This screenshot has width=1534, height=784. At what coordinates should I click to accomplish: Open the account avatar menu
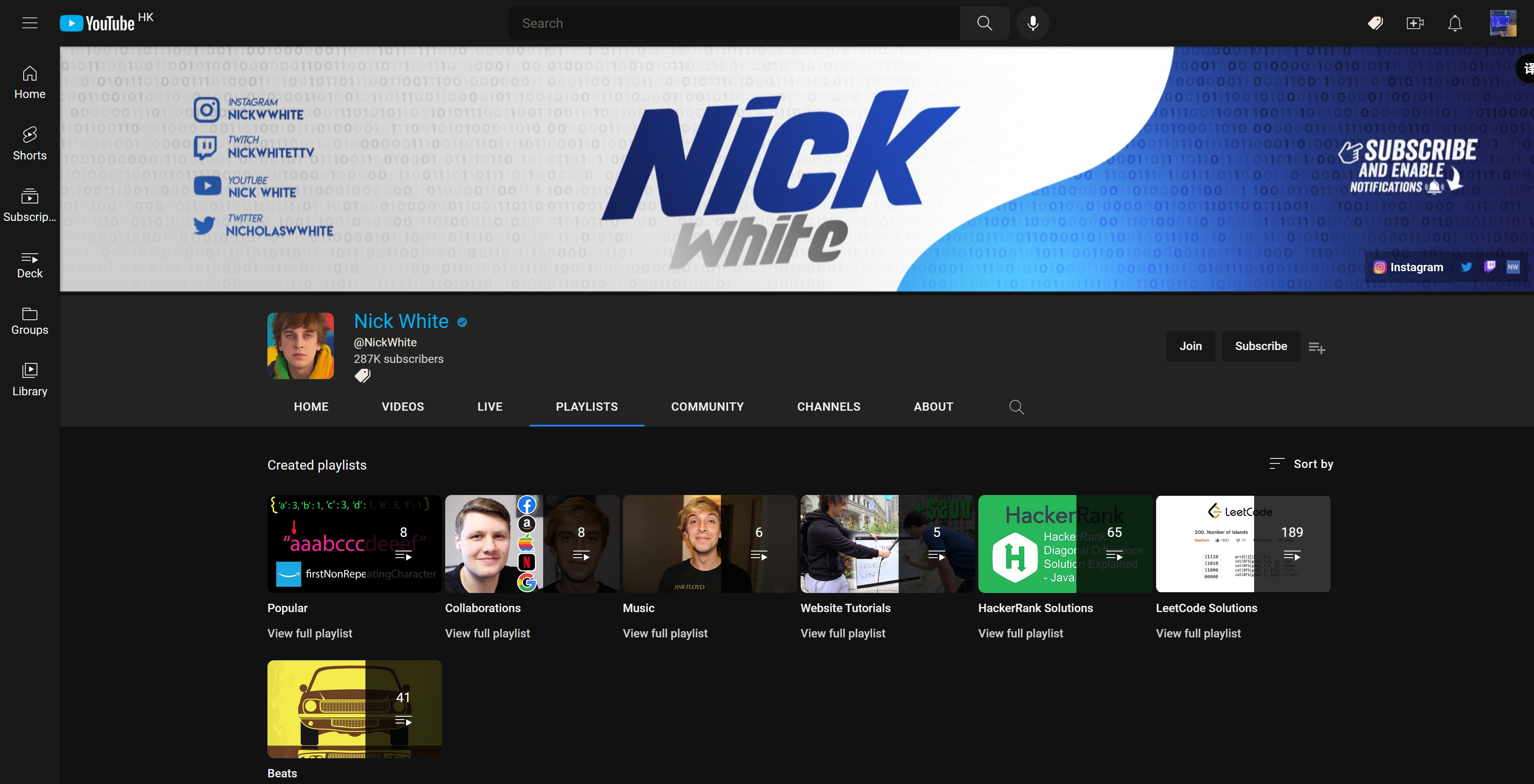pos(1503,23)
